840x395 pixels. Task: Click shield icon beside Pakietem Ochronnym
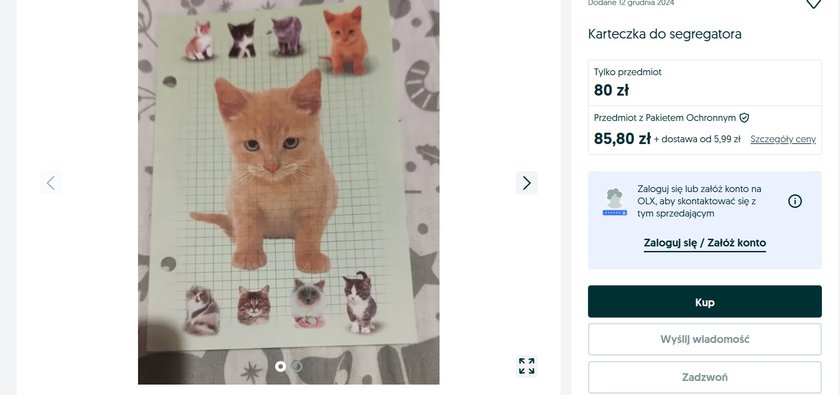pos(744,118)
